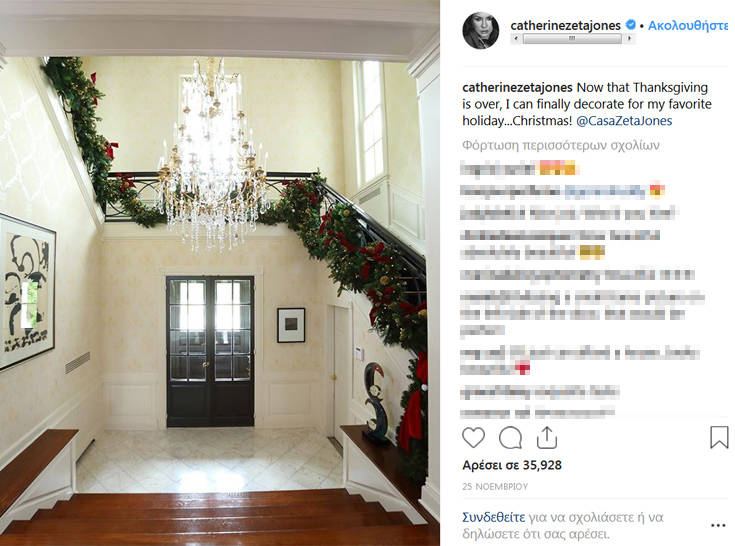This screenshot has height=546, width=735.
Task: Click the verified badge next to catherinezetajones
Action: 631,25
